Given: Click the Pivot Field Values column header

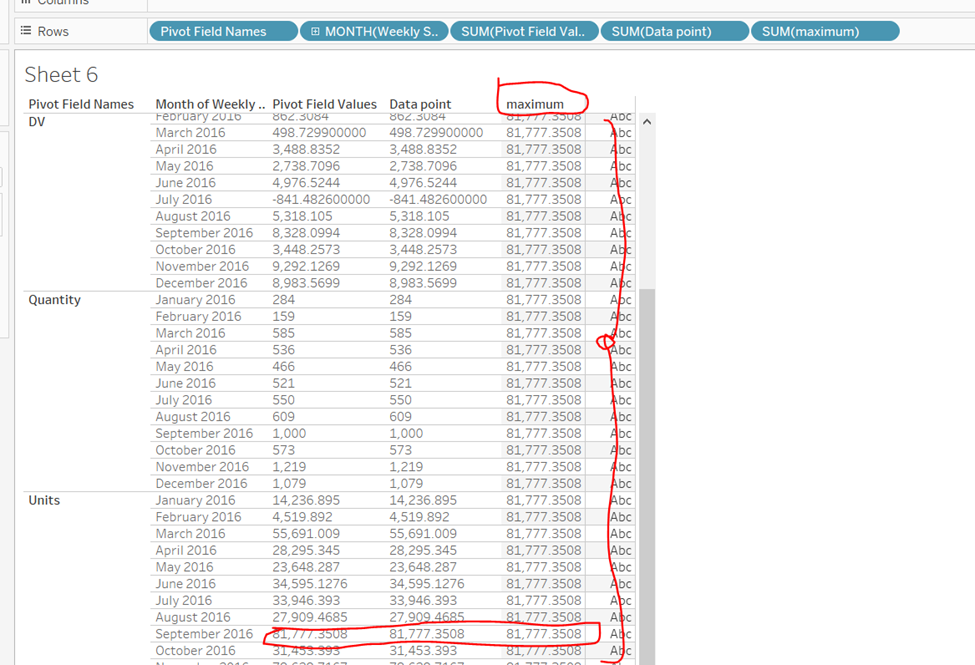Looking at the screenshot, I should pyautogui.click(x=325, y=104).
